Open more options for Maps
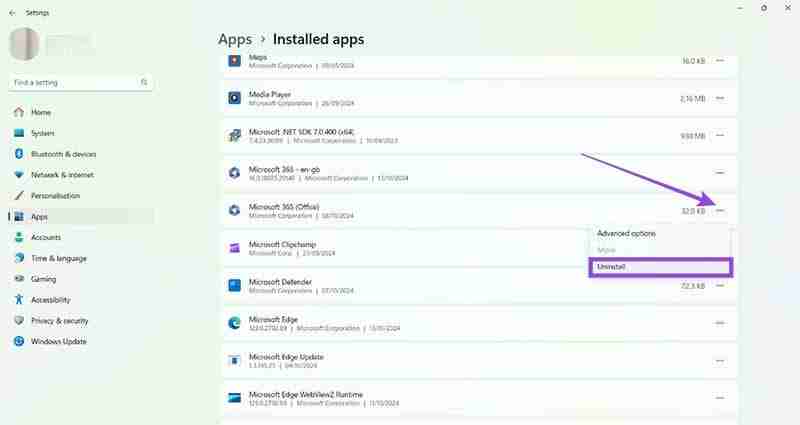The image size is (800, 425). (720, 61)
